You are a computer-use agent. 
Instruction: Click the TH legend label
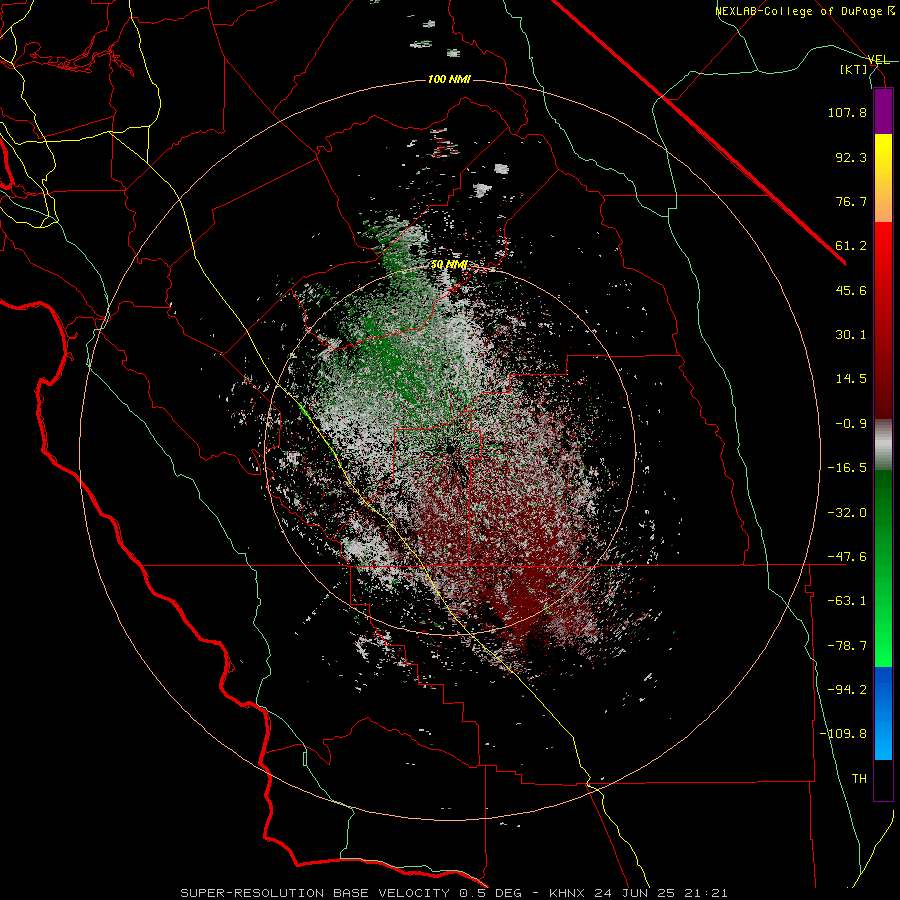pos(859,779)
